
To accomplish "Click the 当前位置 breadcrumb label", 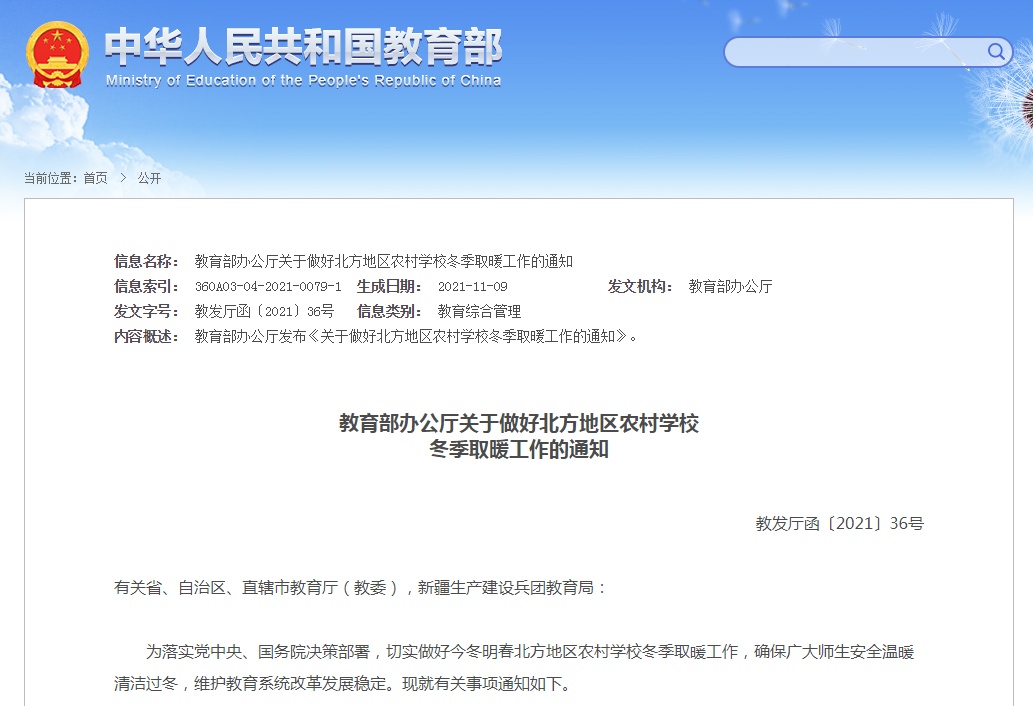I will (51, 178).
